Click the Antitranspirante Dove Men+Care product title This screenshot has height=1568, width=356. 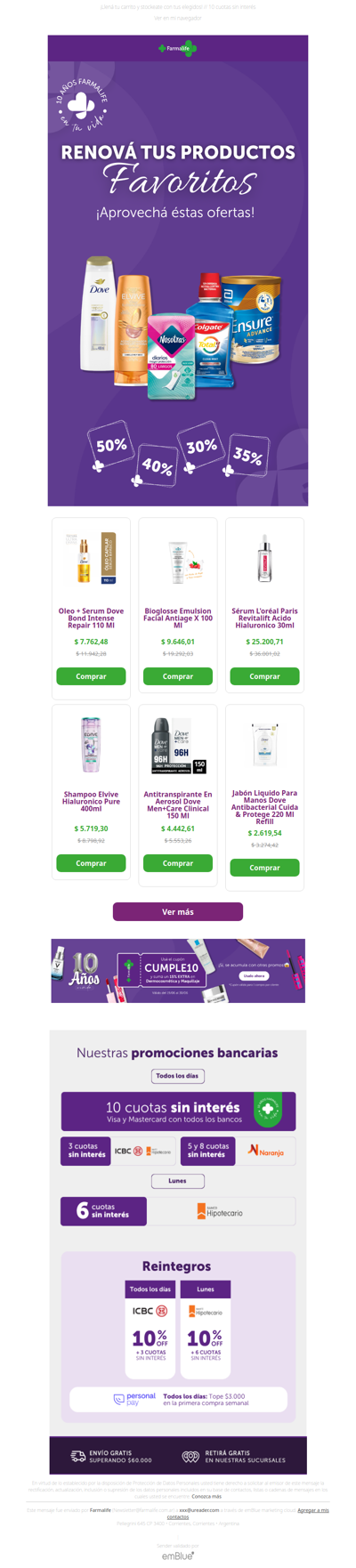click(178, 804)
